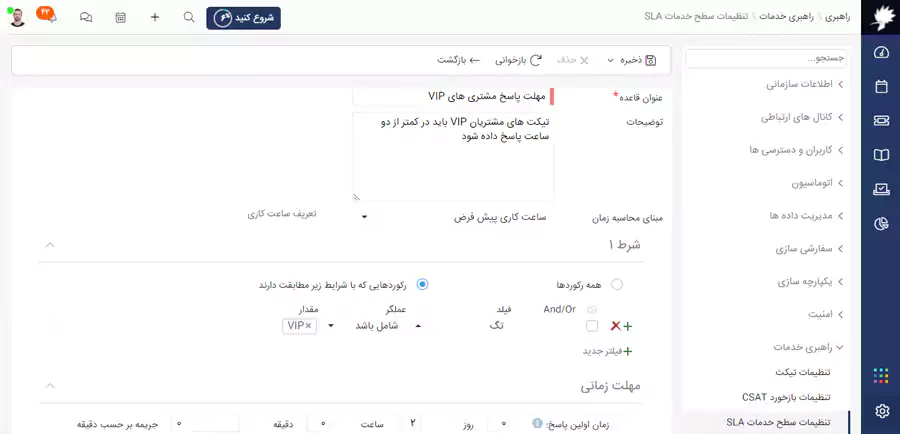Open the 'ساعت کاری پیش فرض' dropdown
This screenshot has height=434, width=900.
(x=453, y=217)
